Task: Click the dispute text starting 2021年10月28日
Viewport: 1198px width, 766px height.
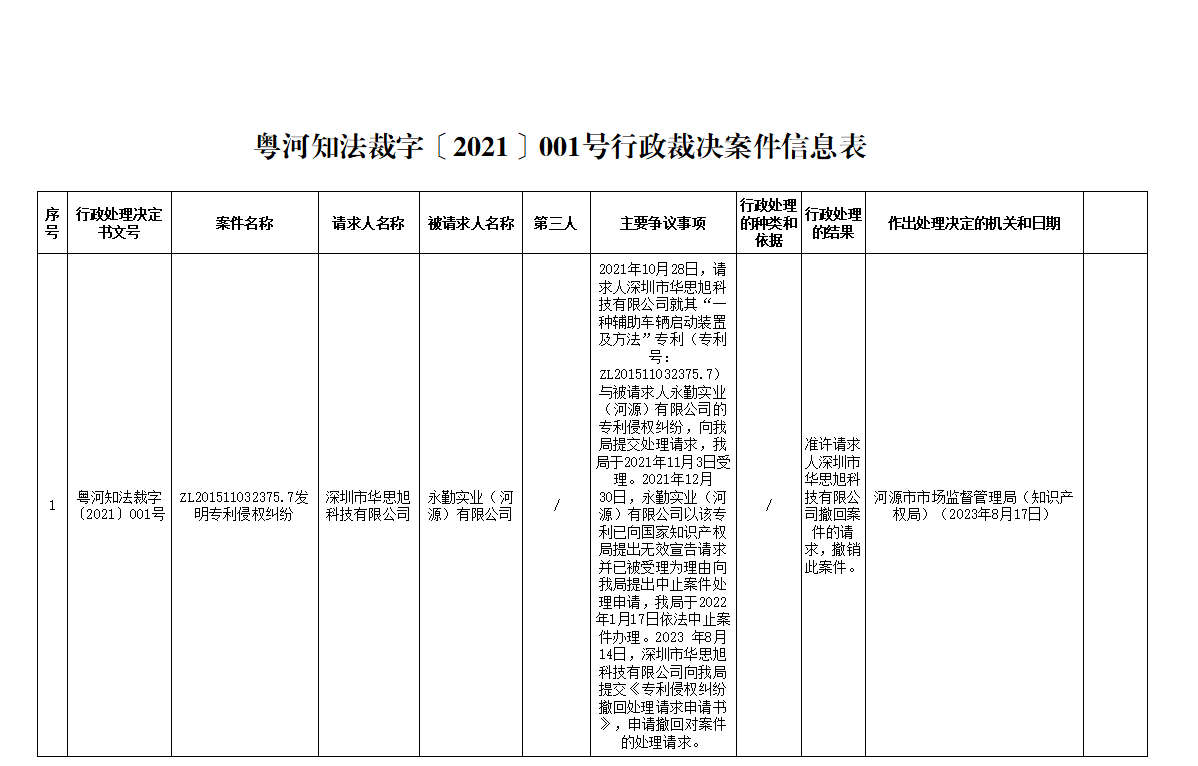Action: [662, 506]
